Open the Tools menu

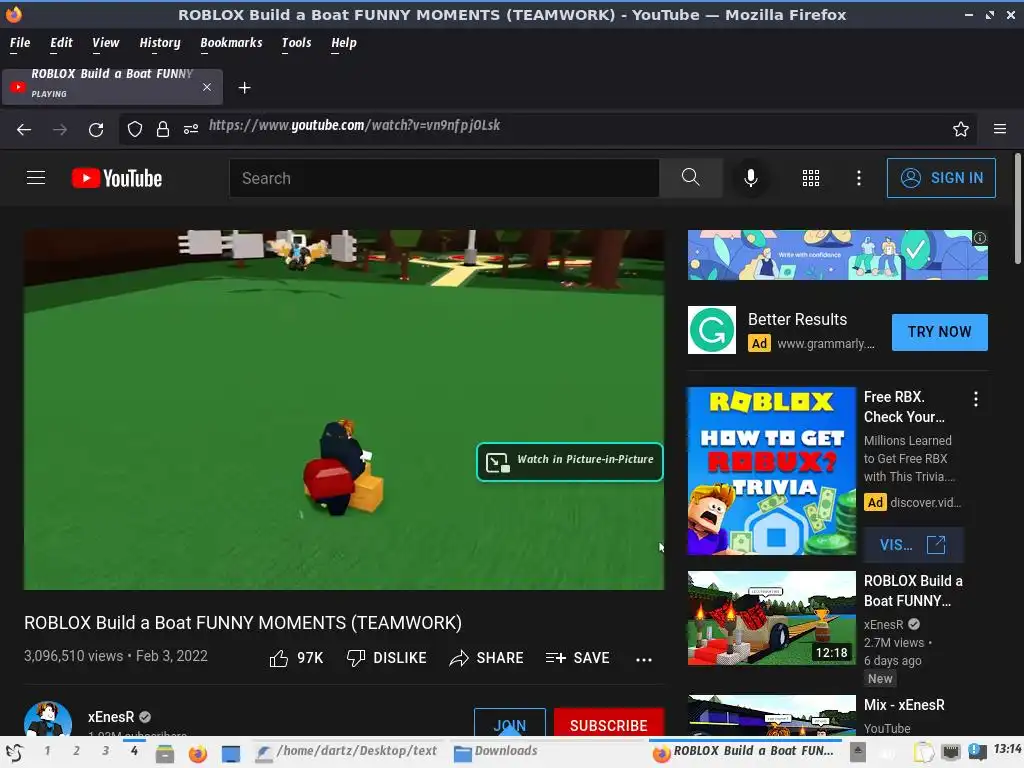click(296, 43)
